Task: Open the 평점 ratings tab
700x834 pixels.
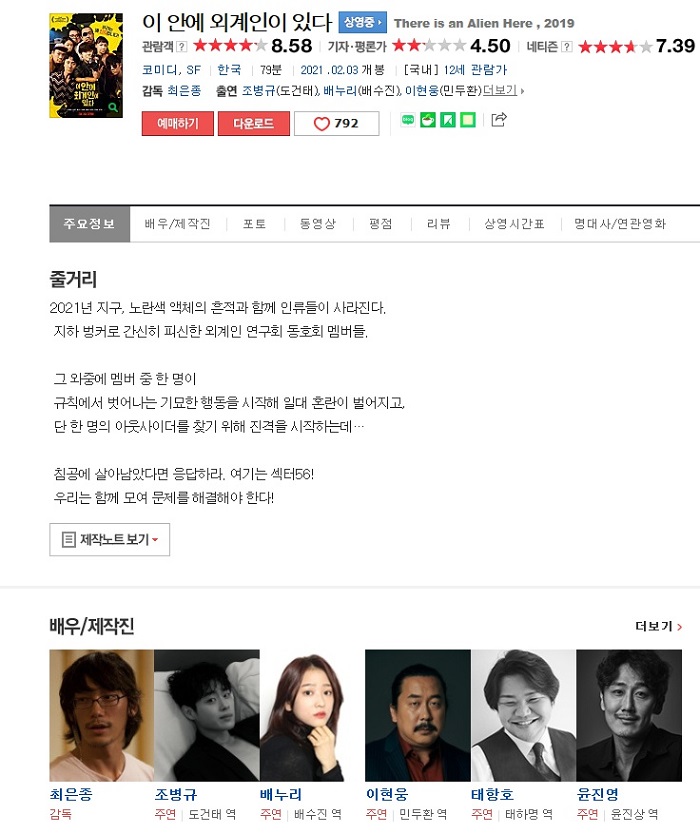Action: click(x=381, y=224)
